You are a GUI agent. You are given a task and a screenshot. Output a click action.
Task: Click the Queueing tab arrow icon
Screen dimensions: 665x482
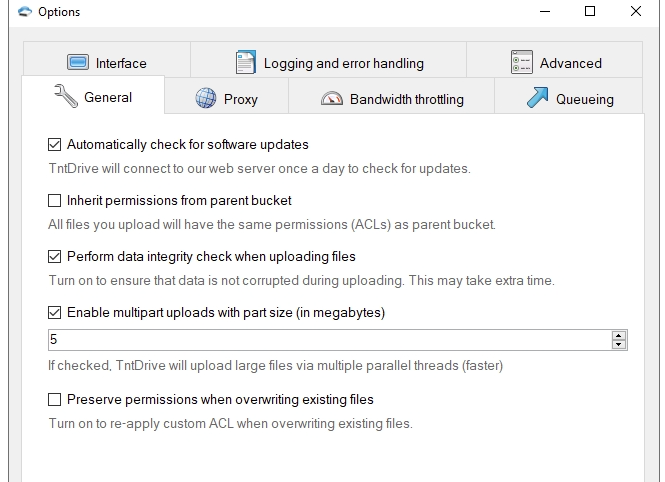(537, 98)
